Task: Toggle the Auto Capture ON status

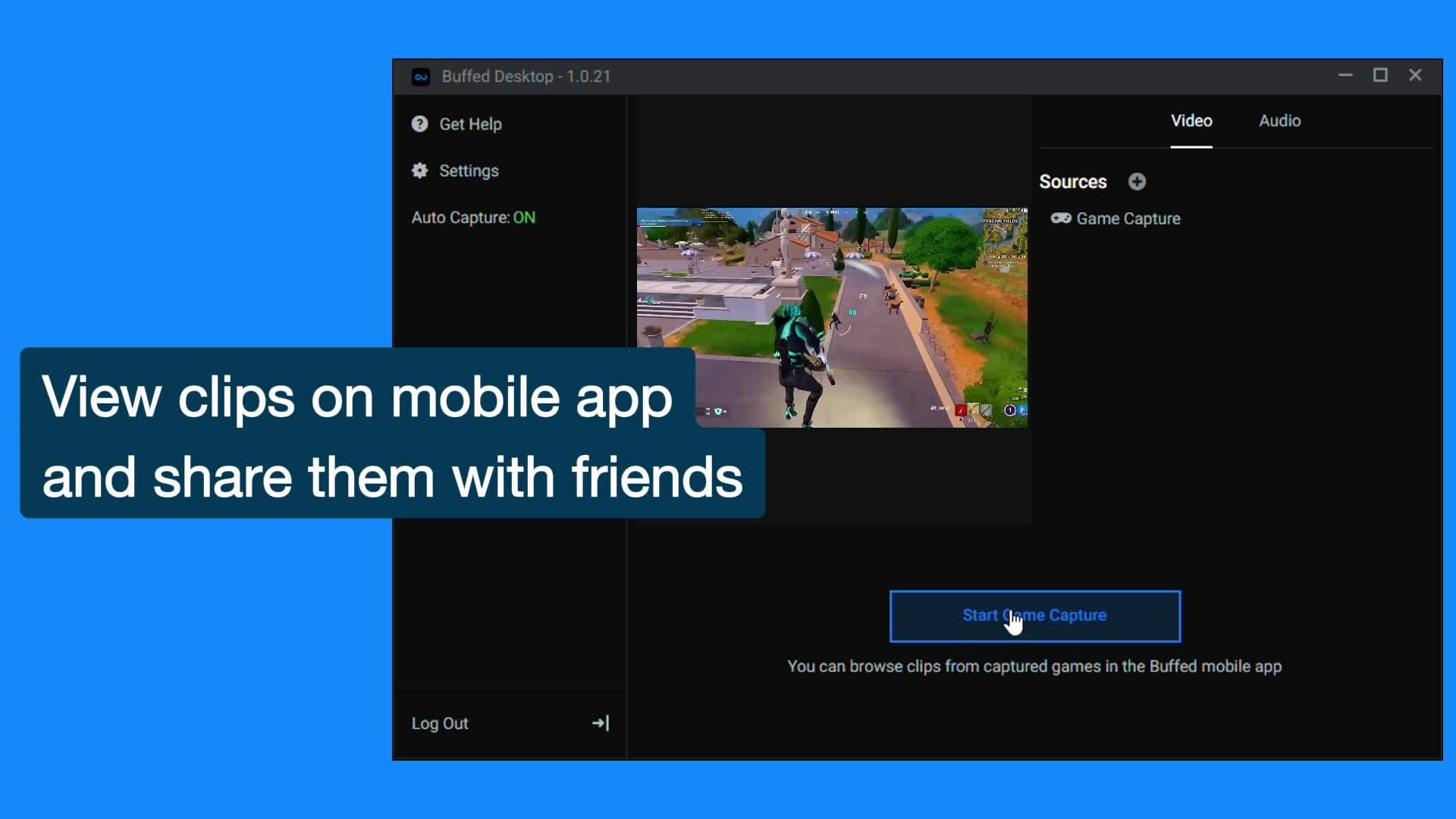Action: click(x=524, y=218)
